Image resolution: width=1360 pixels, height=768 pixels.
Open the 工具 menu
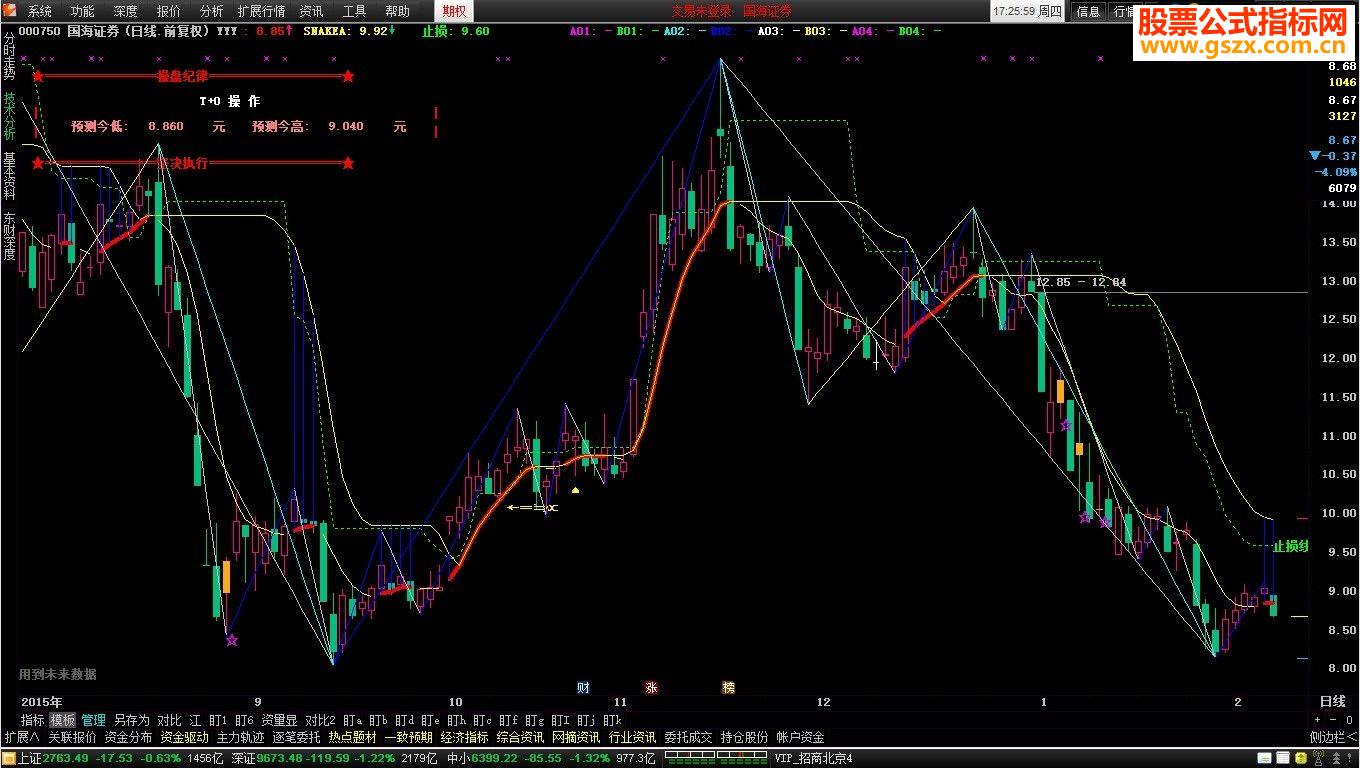(355, 11)
